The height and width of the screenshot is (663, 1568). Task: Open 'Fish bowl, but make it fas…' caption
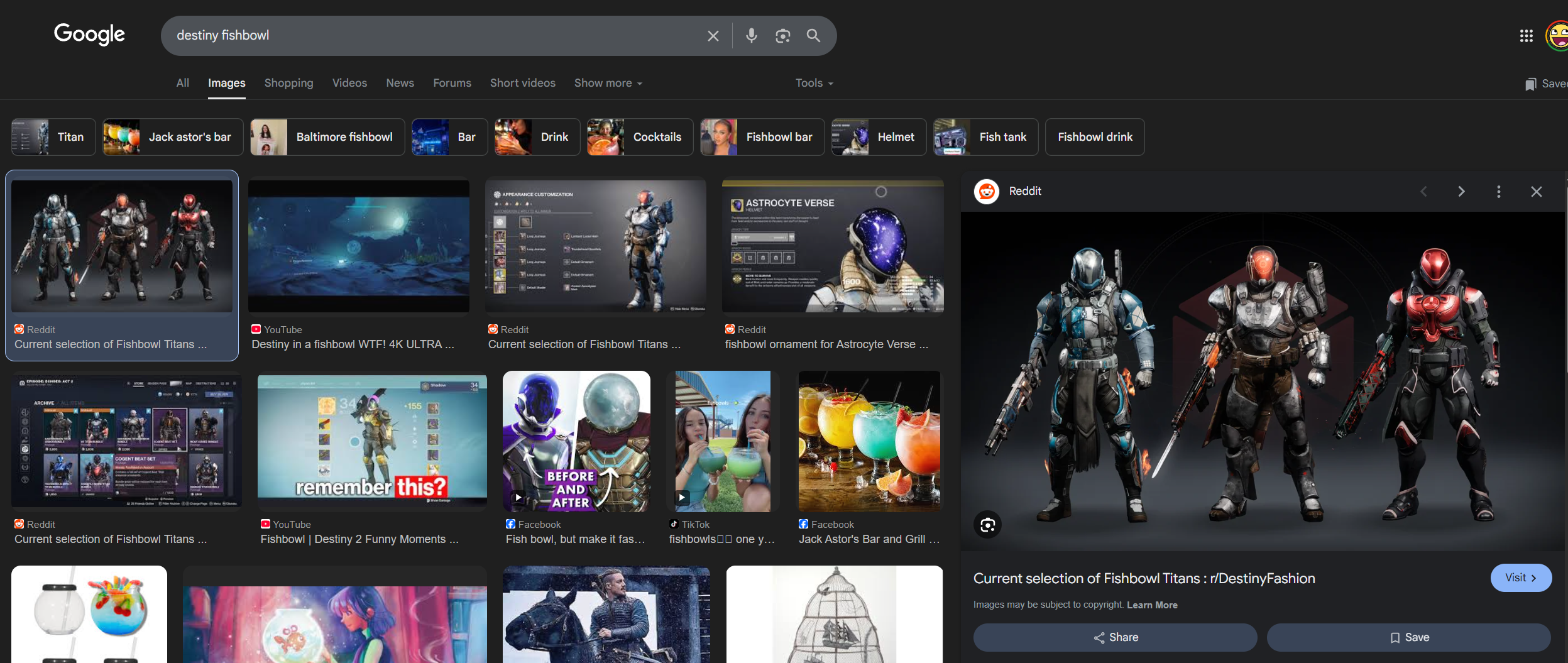pos(575,539)
